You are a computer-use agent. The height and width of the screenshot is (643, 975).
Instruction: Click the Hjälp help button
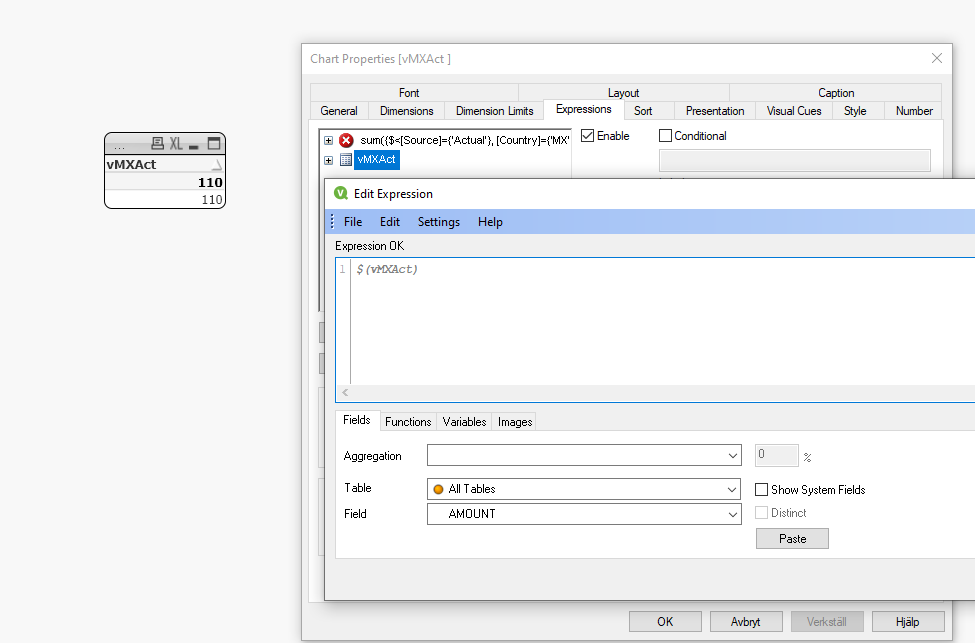(908, 622)
